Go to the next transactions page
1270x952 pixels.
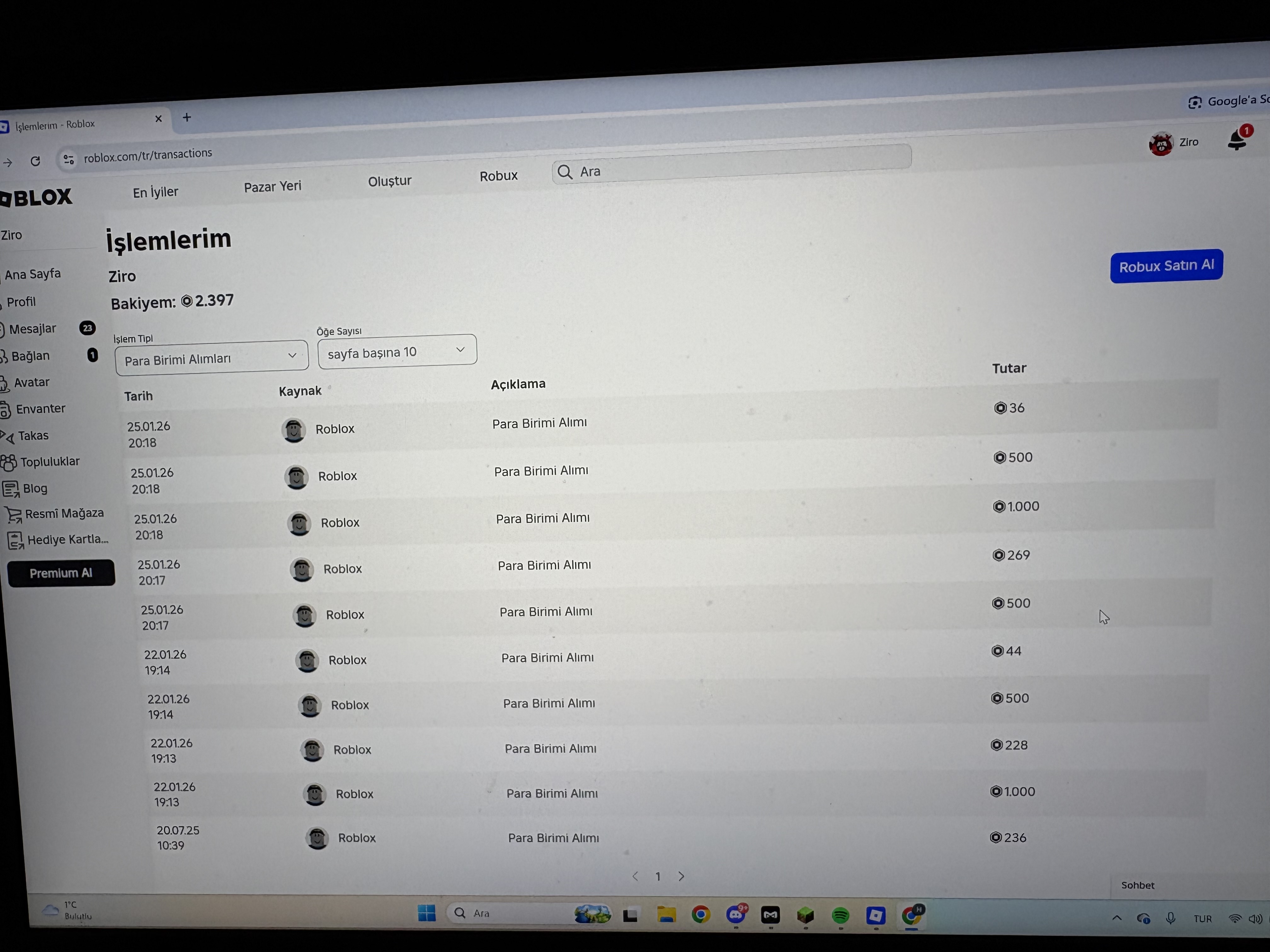[682, 876]
